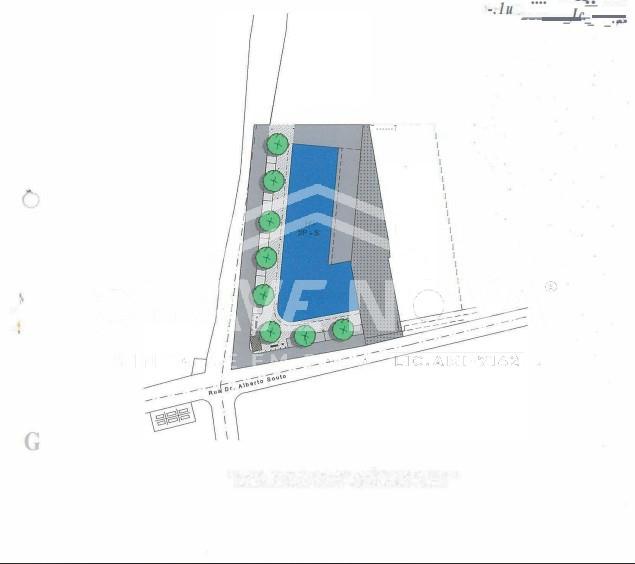
Task: Select the rightmost tree in the bottom row
Action: coord(342,328)
